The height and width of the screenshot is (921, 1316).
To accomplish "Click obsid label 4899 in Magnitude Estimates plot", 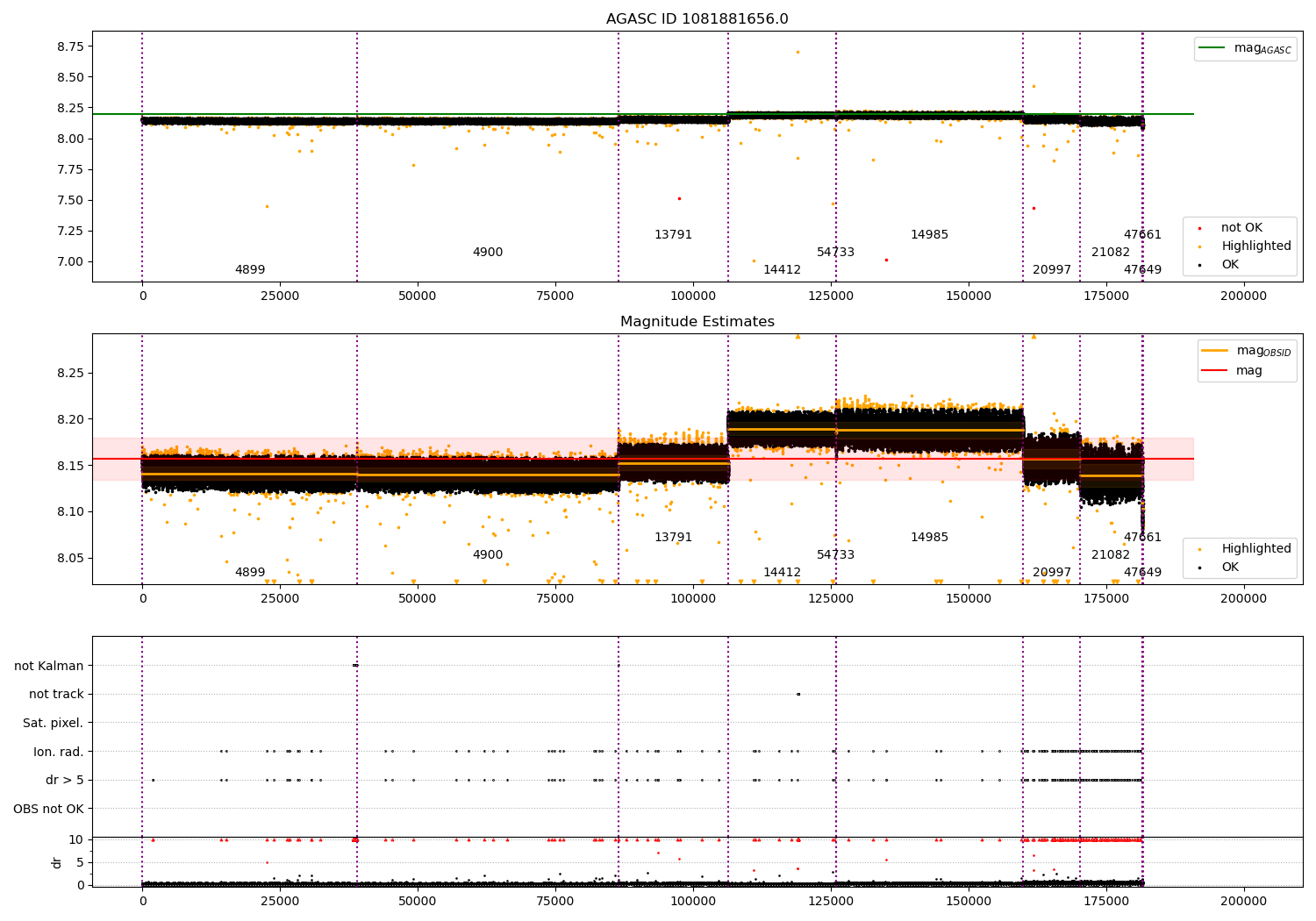I will click(250, 573).
